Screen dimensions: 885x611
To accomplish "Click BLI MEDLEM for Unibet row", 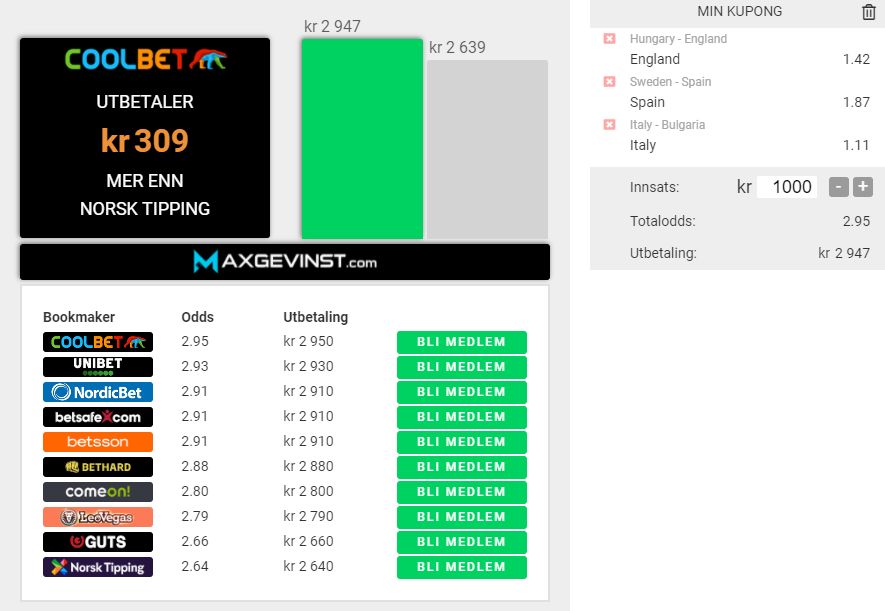I will click(462, 367).
